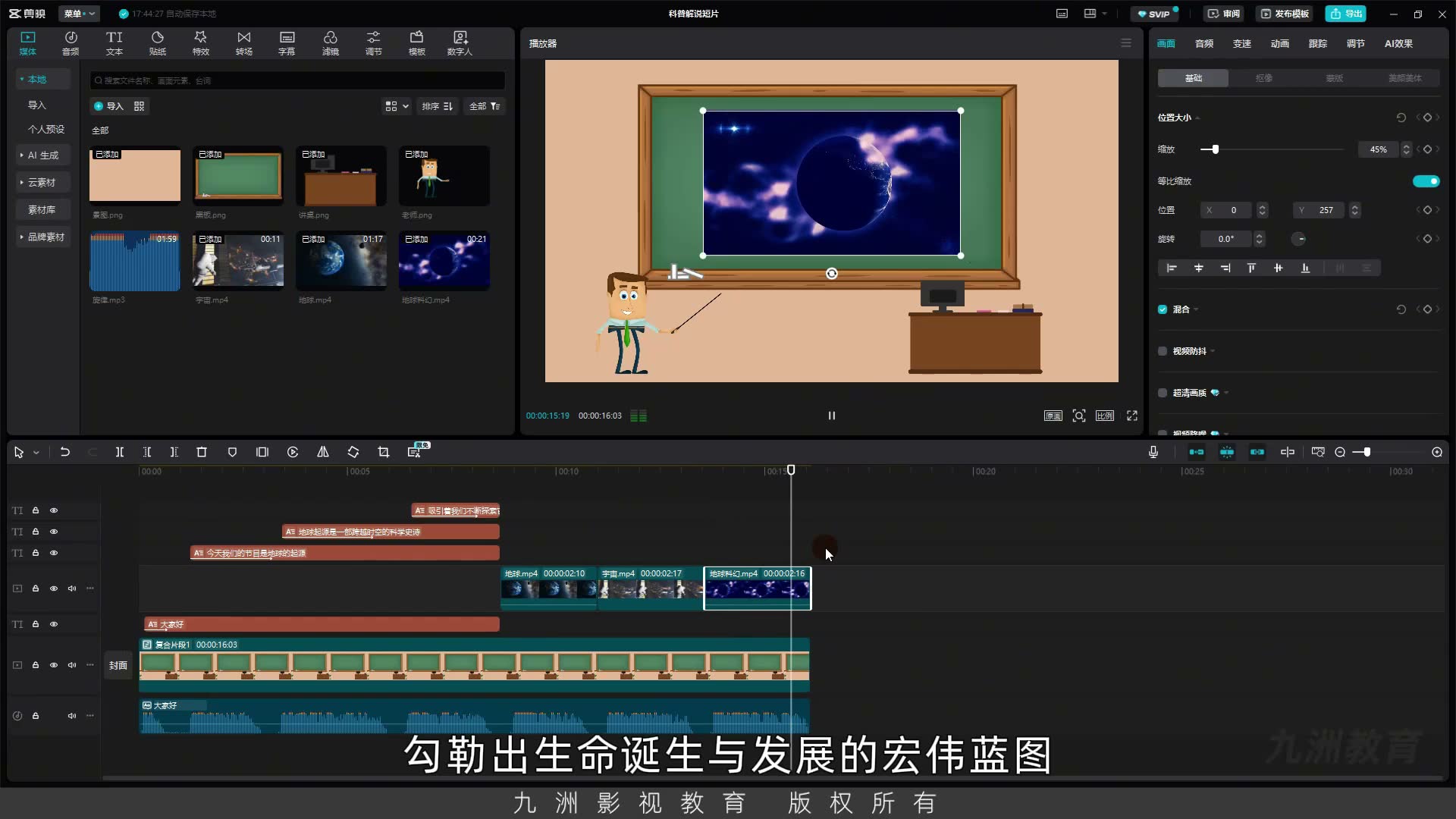Open fullscreen preview in player
This screenshot has height=819, width=1456.
pyautogui.click(x=1132, y=416)
